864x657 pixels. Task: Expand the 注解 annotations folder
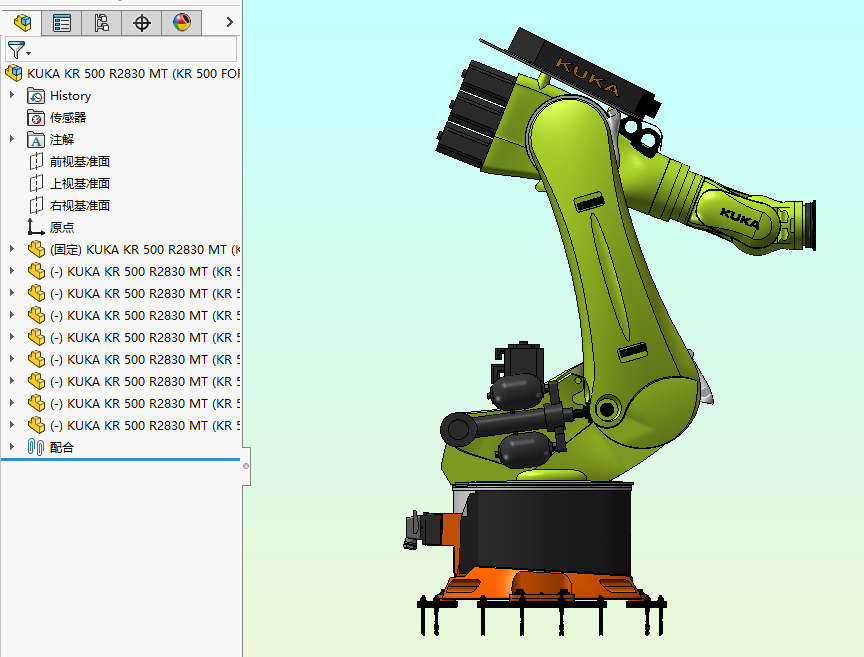click(x=12, y=139)
